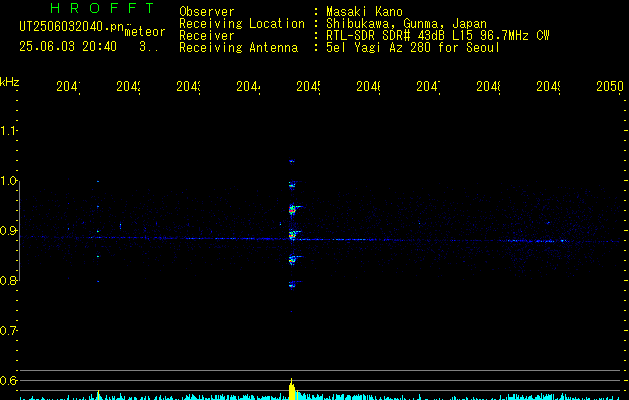Click the 1.1 kHz axis tick label

point(8,131)
